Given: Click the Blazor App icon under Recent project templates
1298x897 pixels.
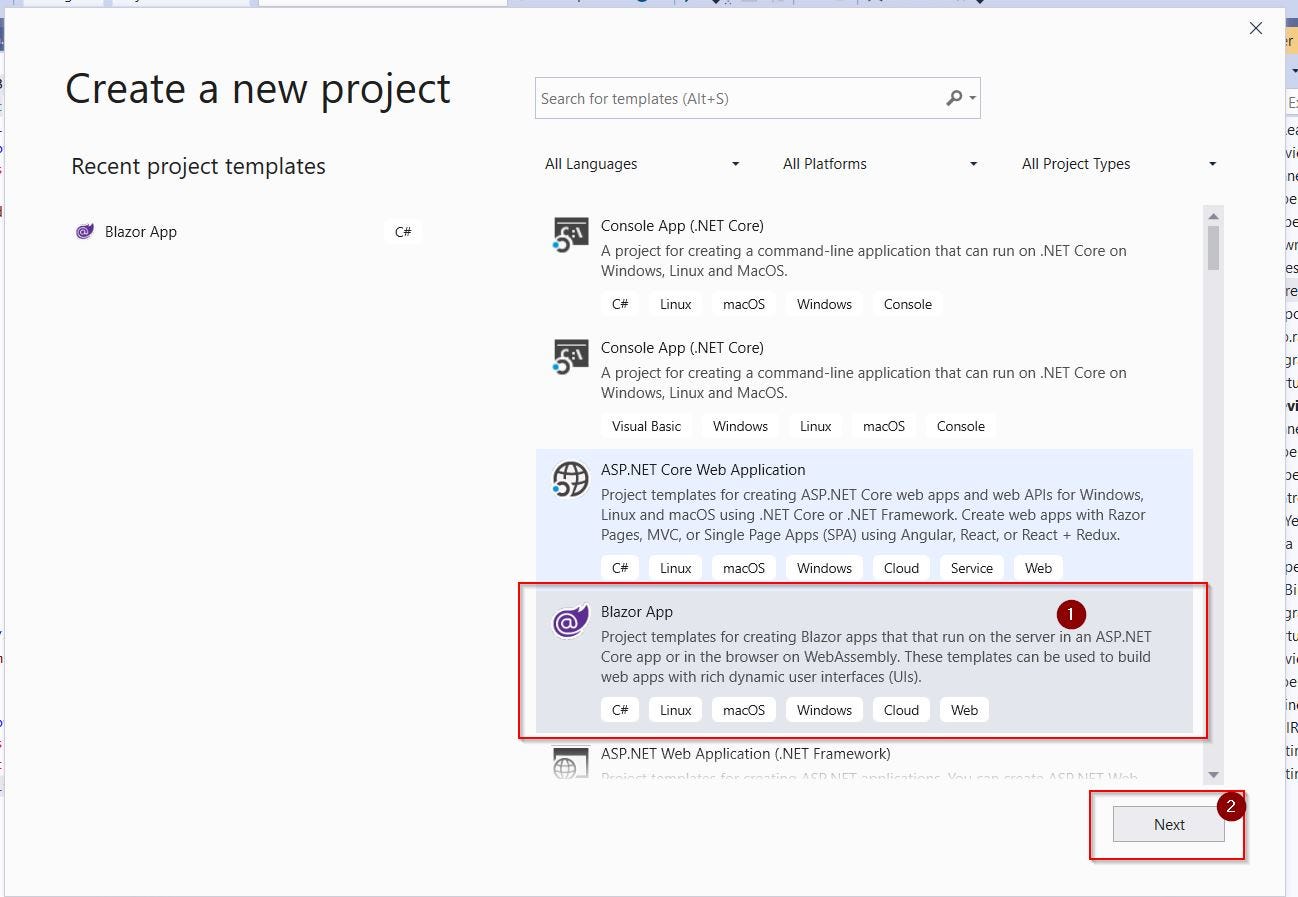Looking at the screenshot, I should point(84,231).
